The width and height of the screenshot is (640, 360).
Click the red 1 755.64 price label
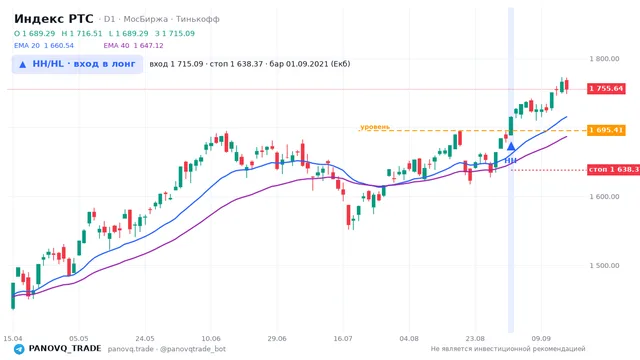coord(606,89)
